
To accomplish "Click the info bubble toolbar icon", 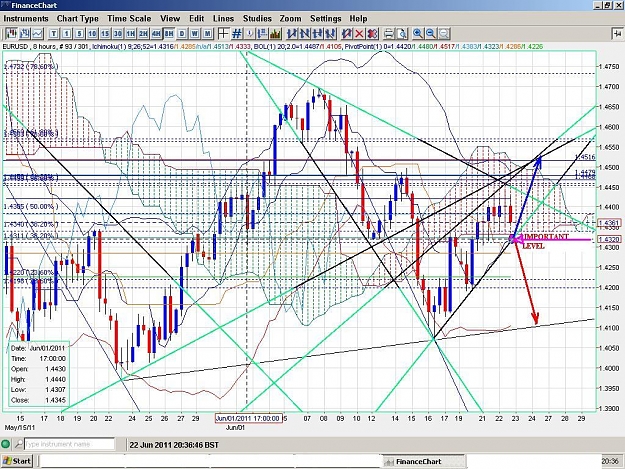I will [x=250, y=33].
